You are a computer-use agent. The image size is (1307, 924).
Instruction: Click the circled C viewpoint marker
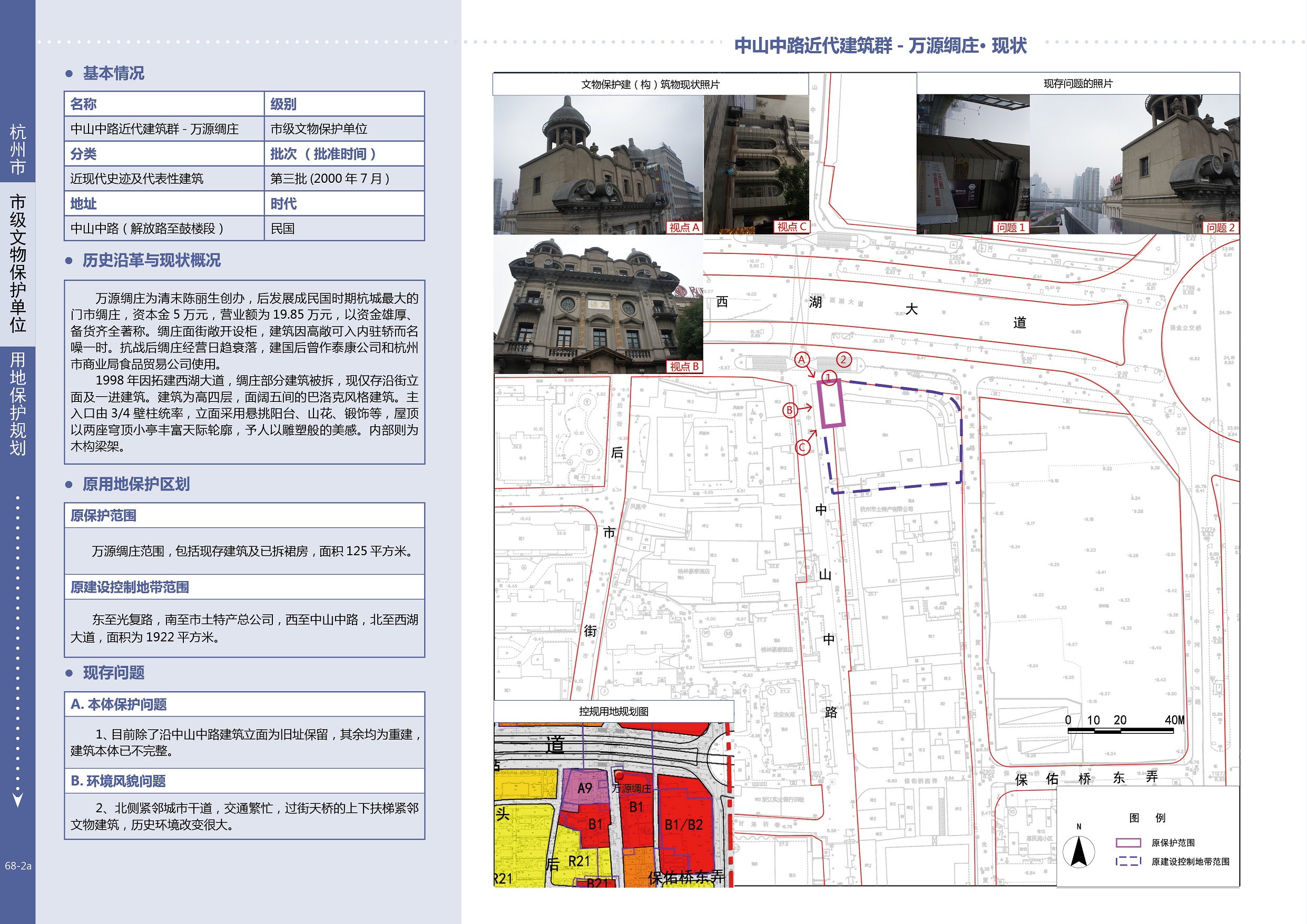[x=802, y=447]
